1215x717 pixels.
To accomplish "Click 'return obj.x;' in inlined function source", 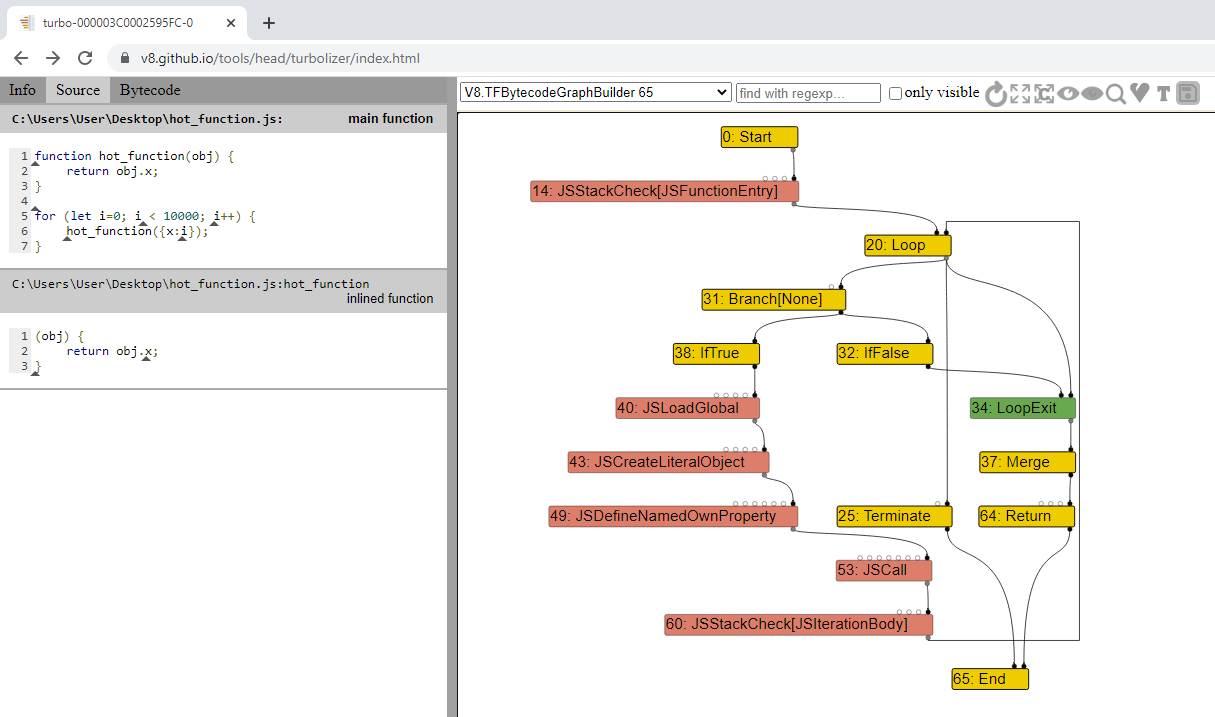I will pyautogui.click(x=112, y=351).
